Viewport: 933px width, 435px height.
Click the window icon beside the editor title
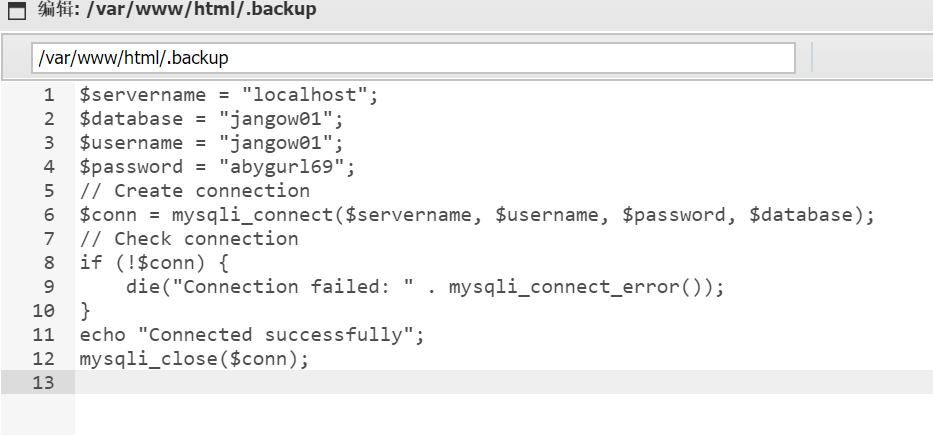(x=17, y=11)
